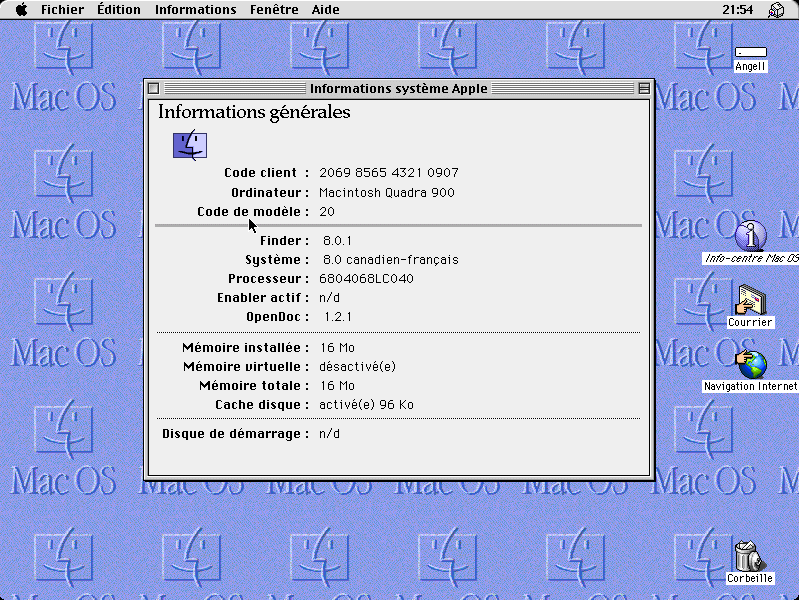
Task: Open the Apple menu
Action: click(x=20, y=10)
